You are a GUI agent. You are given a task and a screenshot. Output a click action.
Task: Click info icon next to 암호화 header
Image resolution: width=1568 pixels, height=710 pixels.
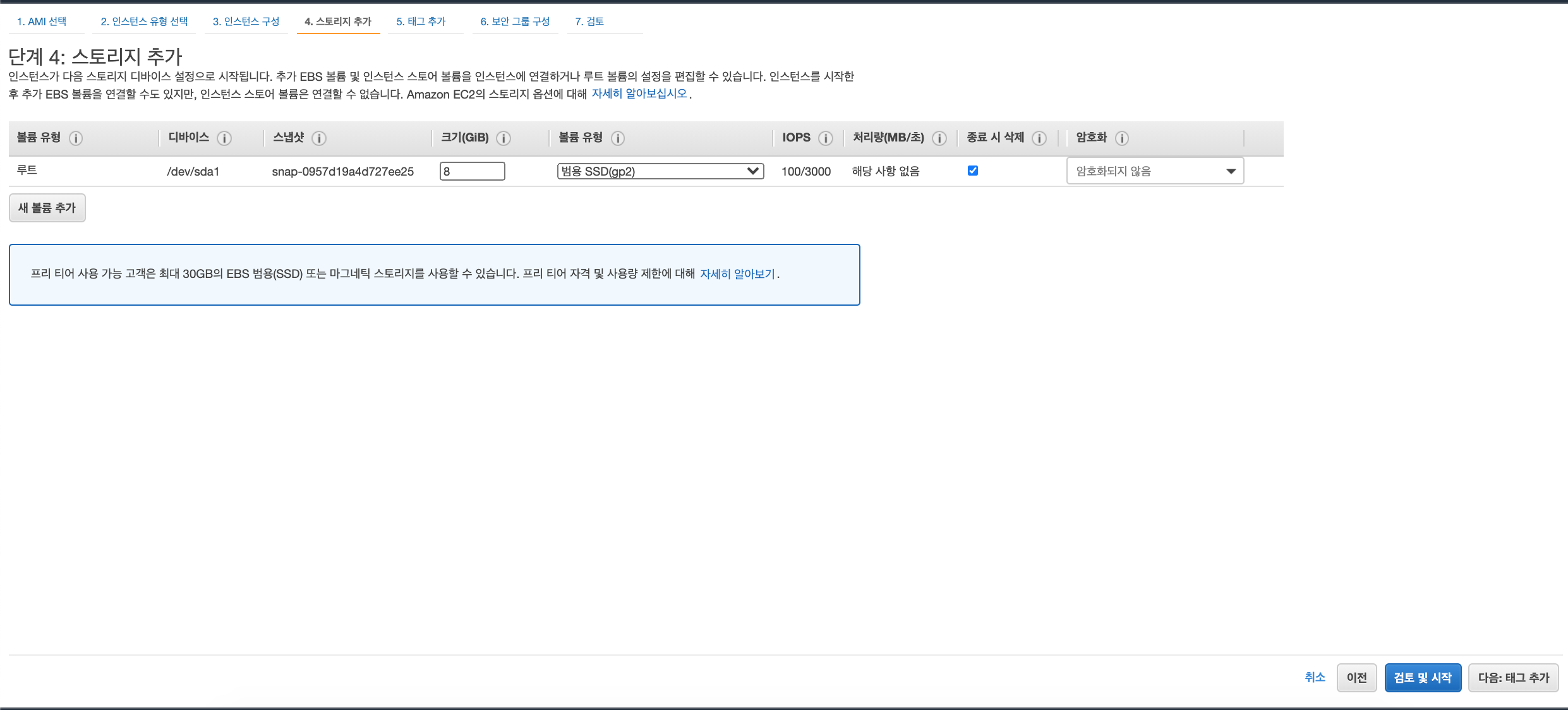1122,138
